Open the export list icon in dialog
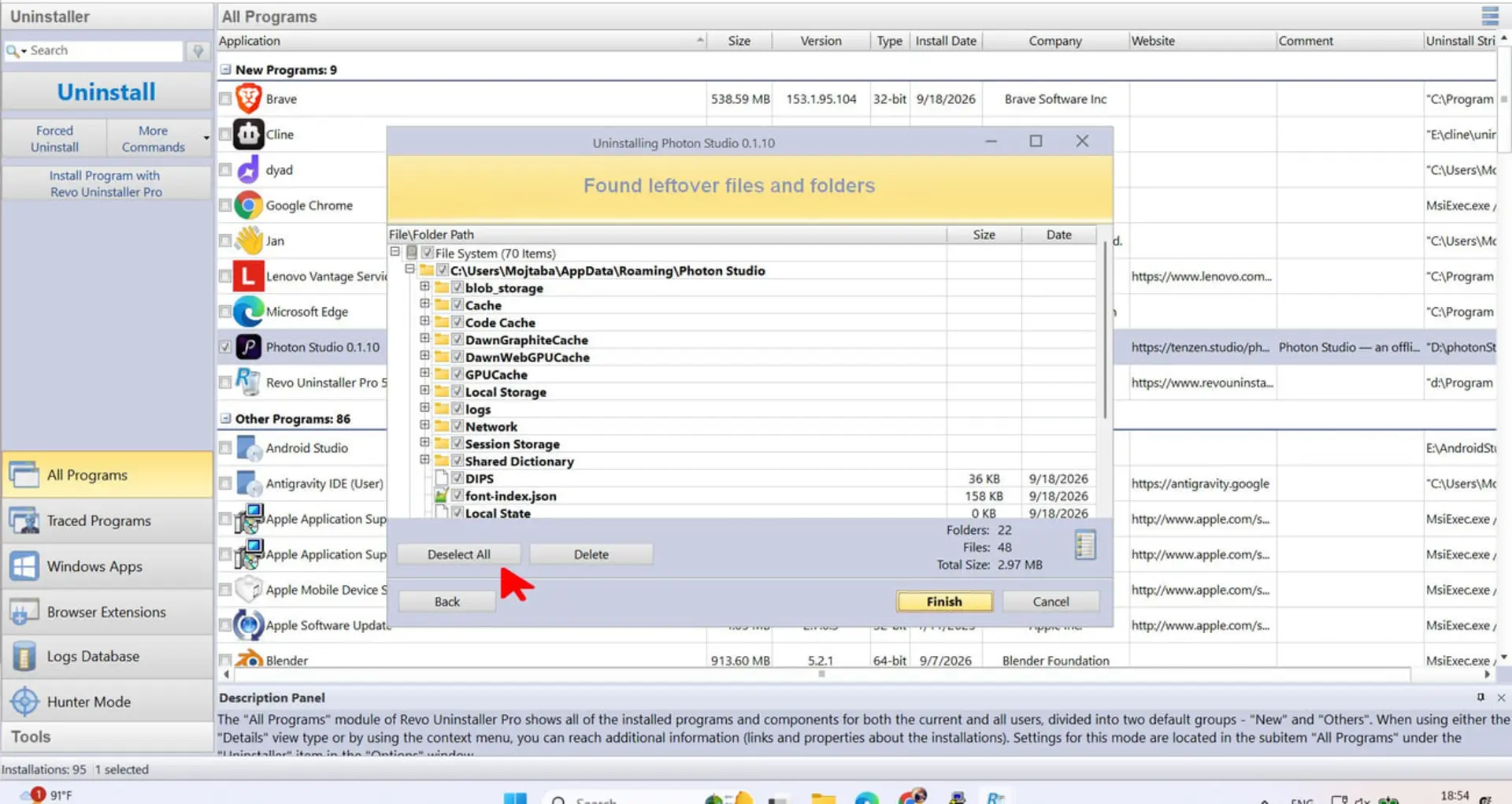This screenshot has width=1512, height=804. click(1085, 545)
